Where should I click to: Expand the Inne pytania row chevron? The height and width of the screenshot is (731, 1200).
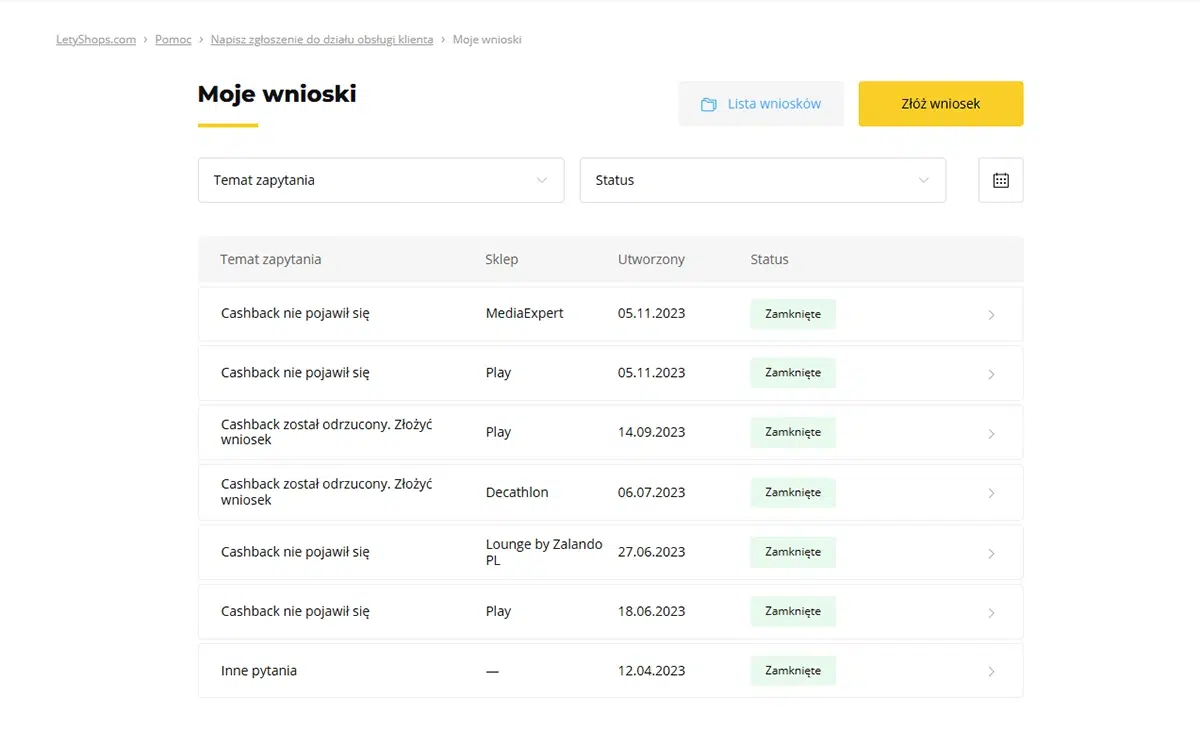pos(991,670)
